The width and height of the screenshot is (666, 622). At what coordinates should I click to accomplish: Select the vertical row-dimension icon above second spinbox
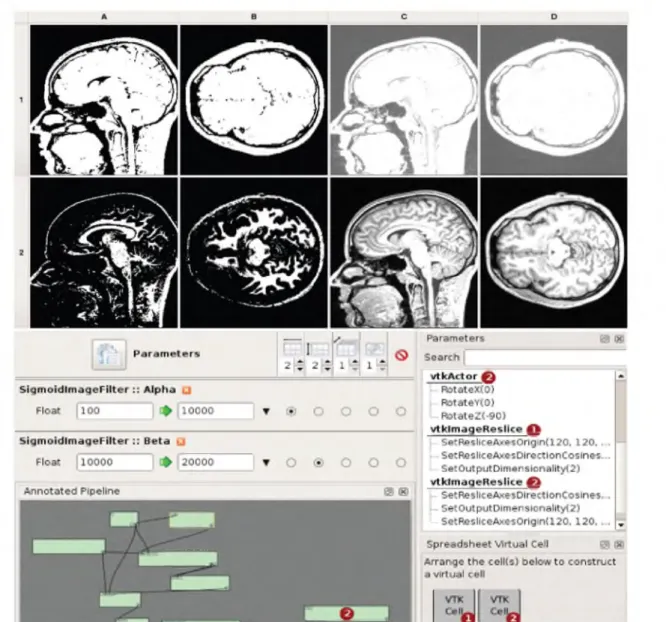click(x=318, y=348)
